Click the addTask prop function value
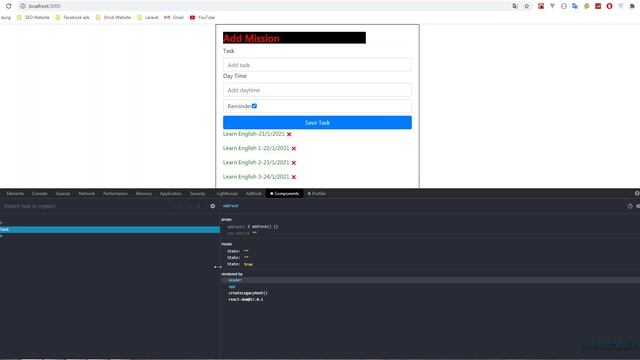 262,227
